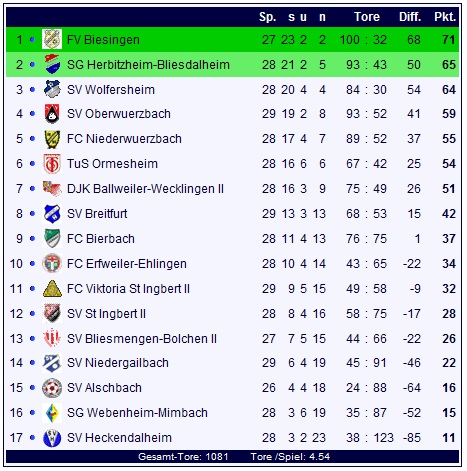Open the SV Niedergailbach team entry
This screenshot has width=467, height=471.
click(118, 363)
